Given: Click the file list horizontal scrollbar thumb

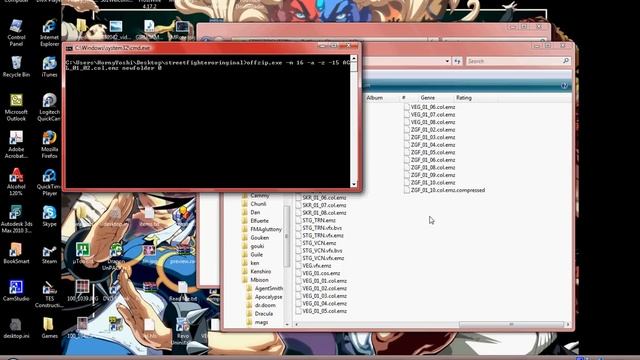Looking at the screenshot, I should point(511,324).
